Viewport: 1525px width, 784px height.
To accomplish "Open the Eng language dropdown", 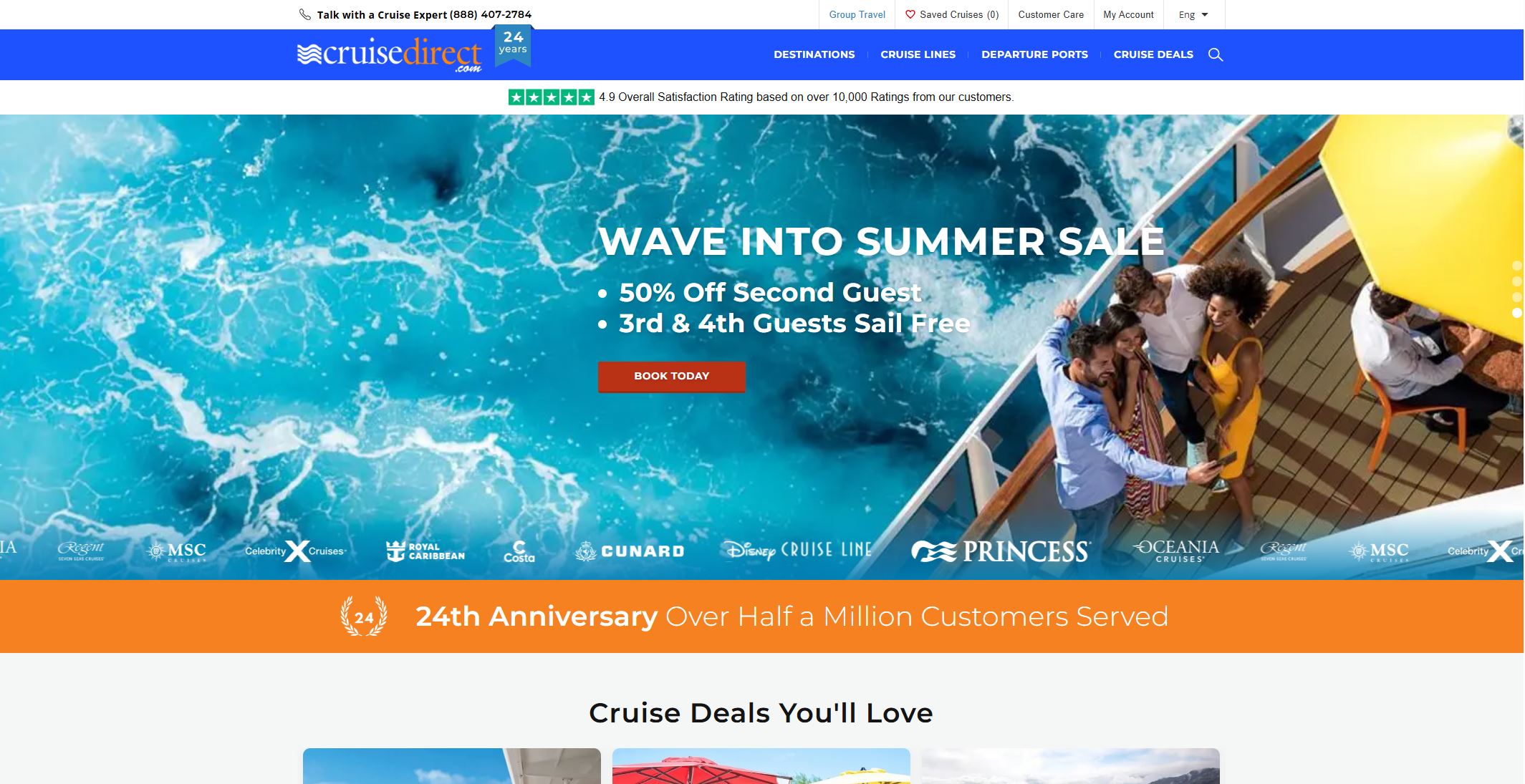I will (1193, 14).
